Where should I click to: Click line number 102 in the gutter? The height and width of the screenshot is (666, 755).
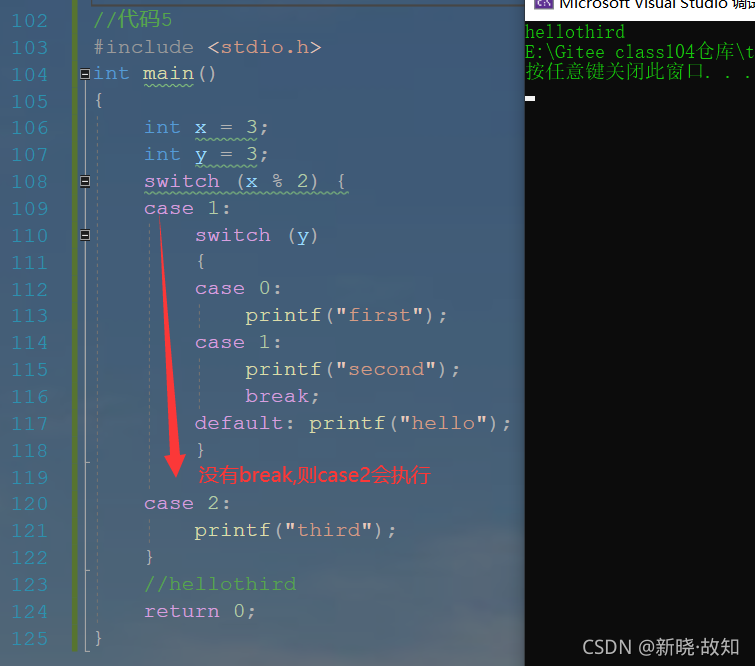click(29, 21)
